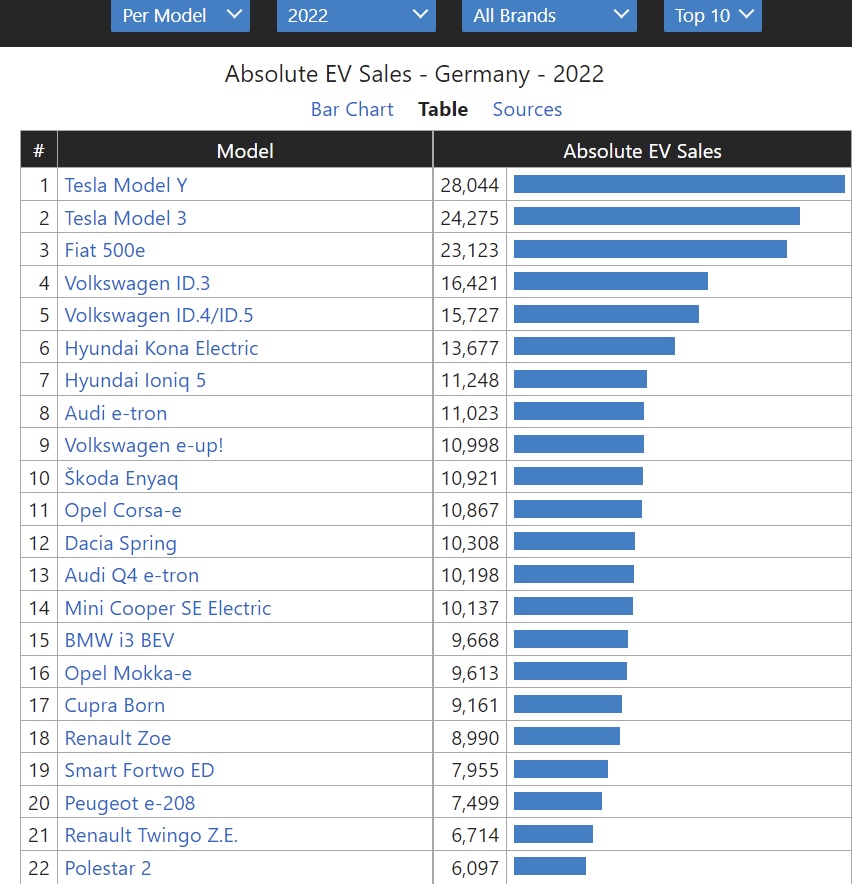Select the 10,921 sales value

[x=470, y=478]
